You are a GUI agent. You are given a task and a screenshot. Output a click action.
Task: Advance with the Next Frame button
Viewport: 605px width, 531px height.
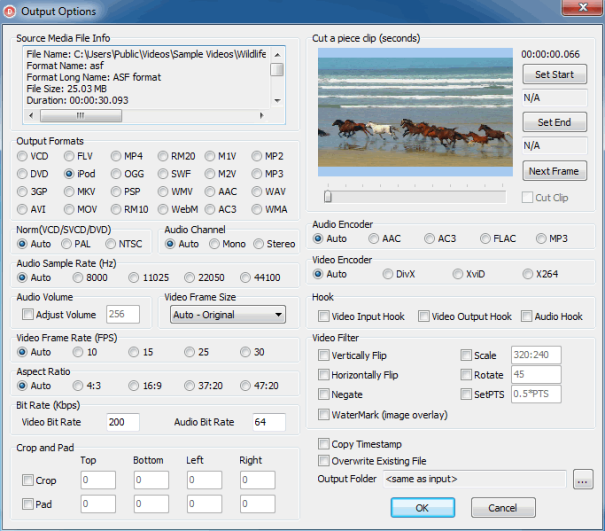pos(554,171)
